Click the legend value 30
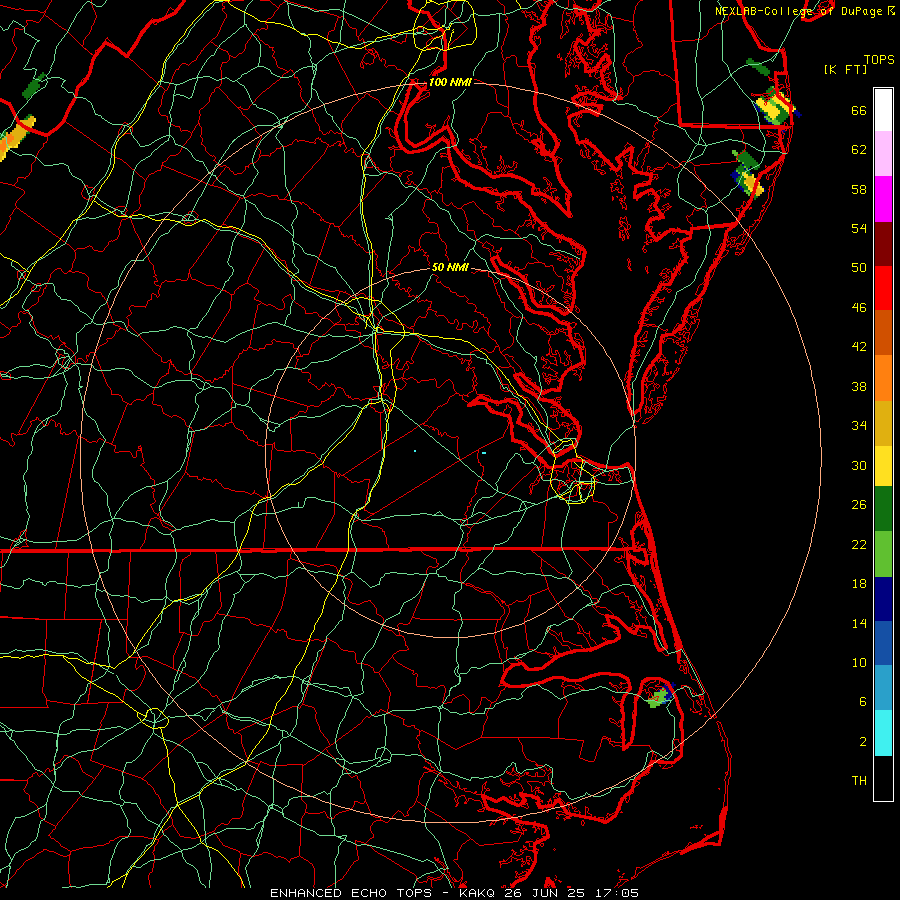 coord(859,465)
